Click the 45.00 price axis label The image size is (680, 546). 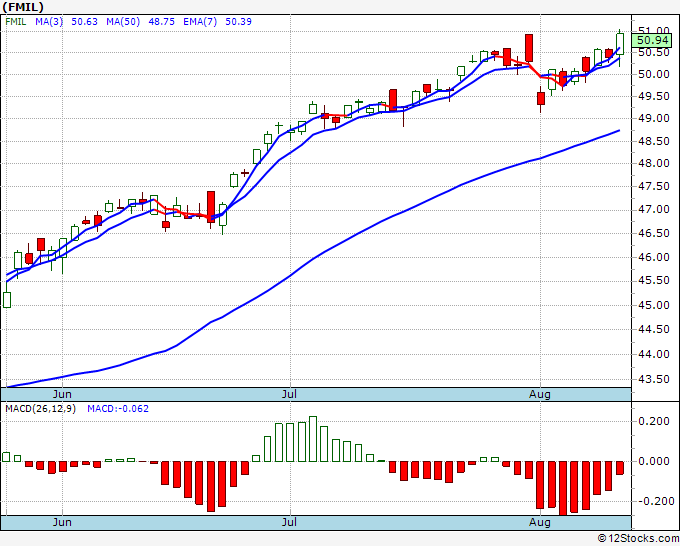pos(654,305)
